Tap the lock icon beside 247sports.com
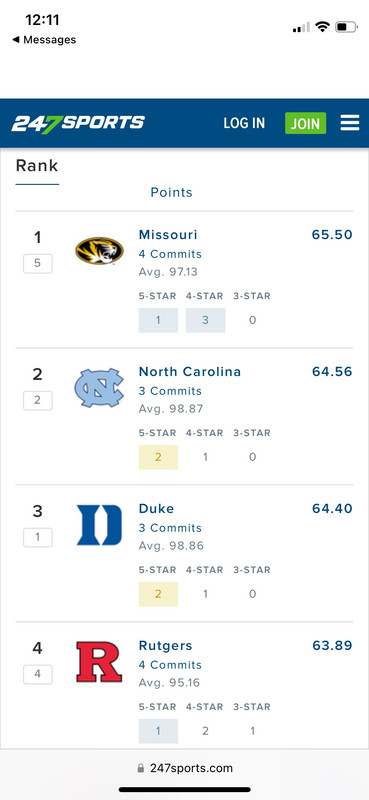 coord(141,768)
